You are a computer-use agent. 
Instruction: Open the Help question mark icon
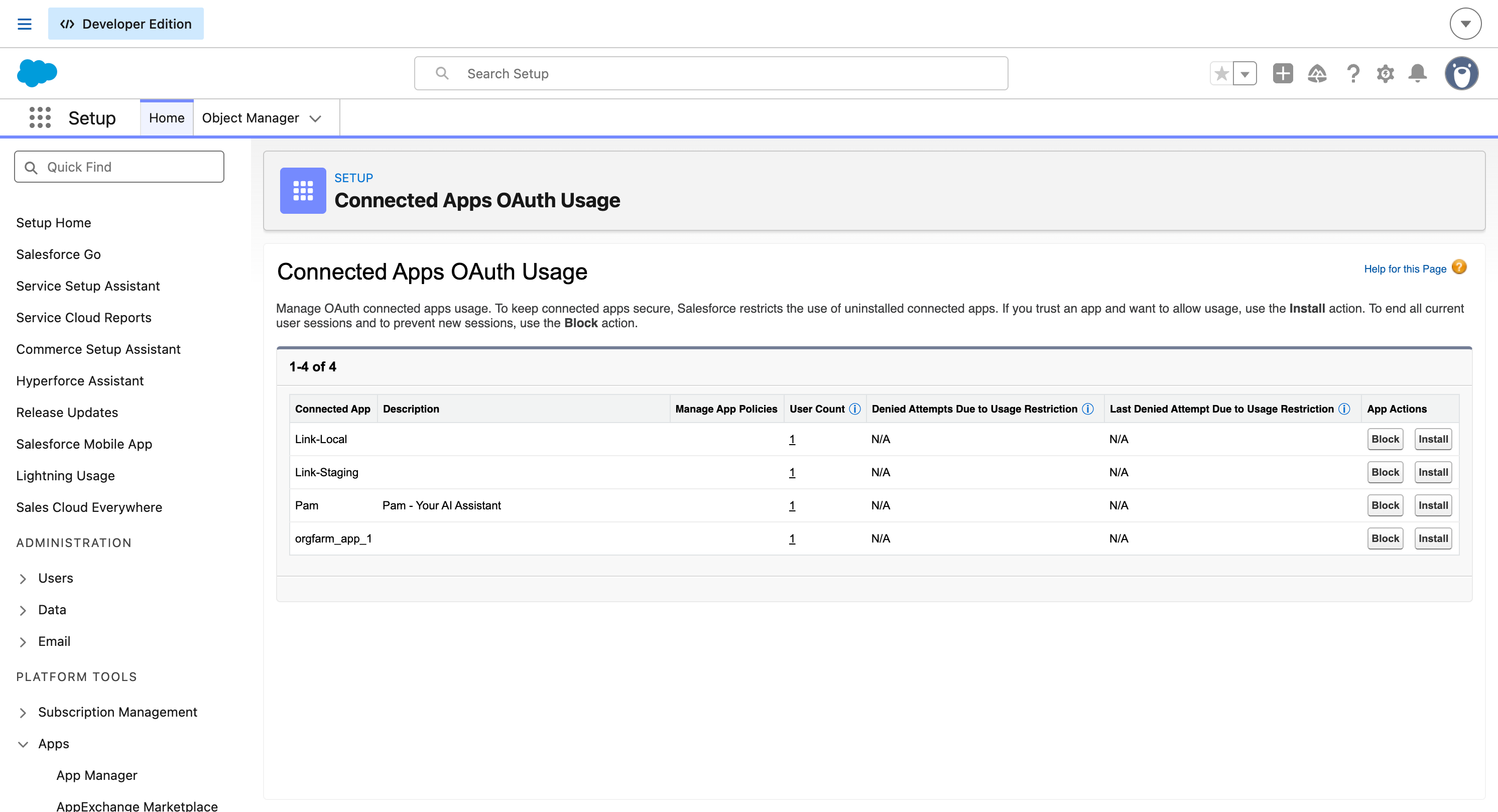[x=1353, y=73]
